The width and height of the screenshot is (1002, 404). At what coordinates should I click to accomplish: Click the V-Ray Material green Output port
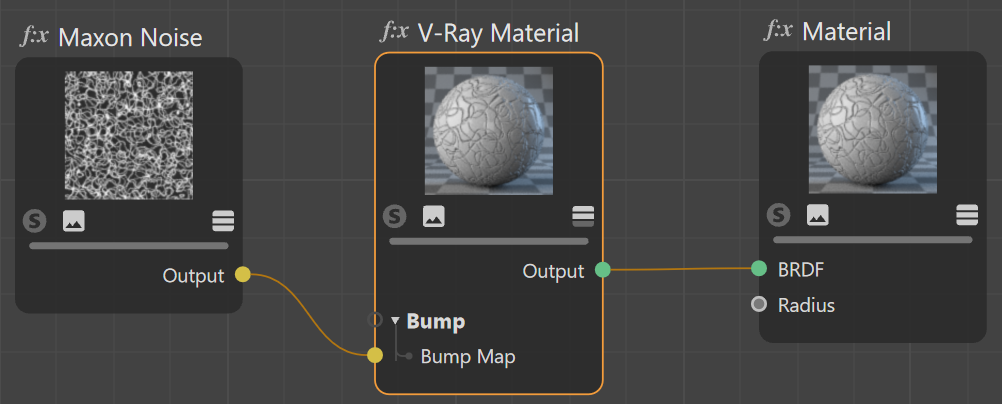tap(602, 270)
